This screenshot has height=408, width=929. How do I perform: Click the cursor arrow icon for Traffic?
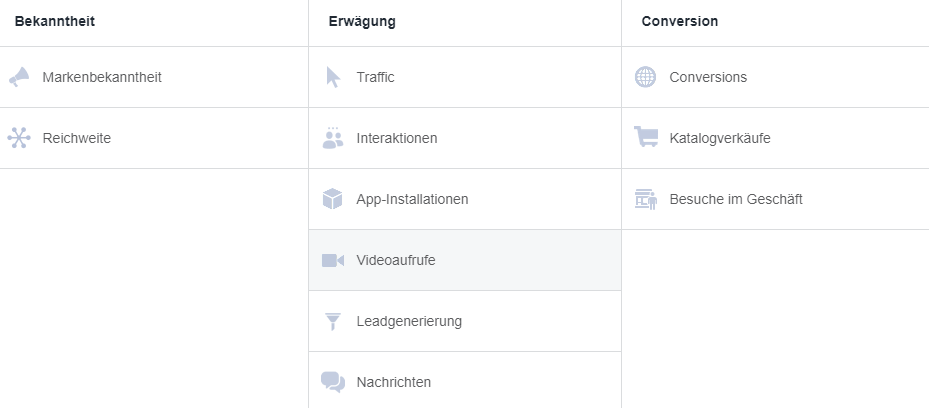click(333, 77)
